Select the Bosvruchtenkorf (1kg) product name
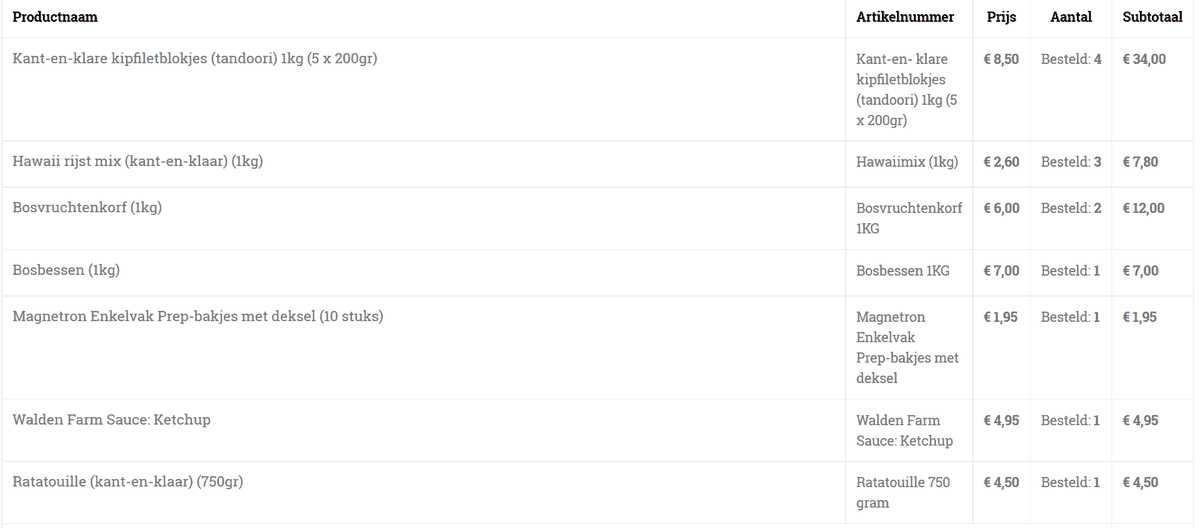1200x528 pixels. pos(87,208)
